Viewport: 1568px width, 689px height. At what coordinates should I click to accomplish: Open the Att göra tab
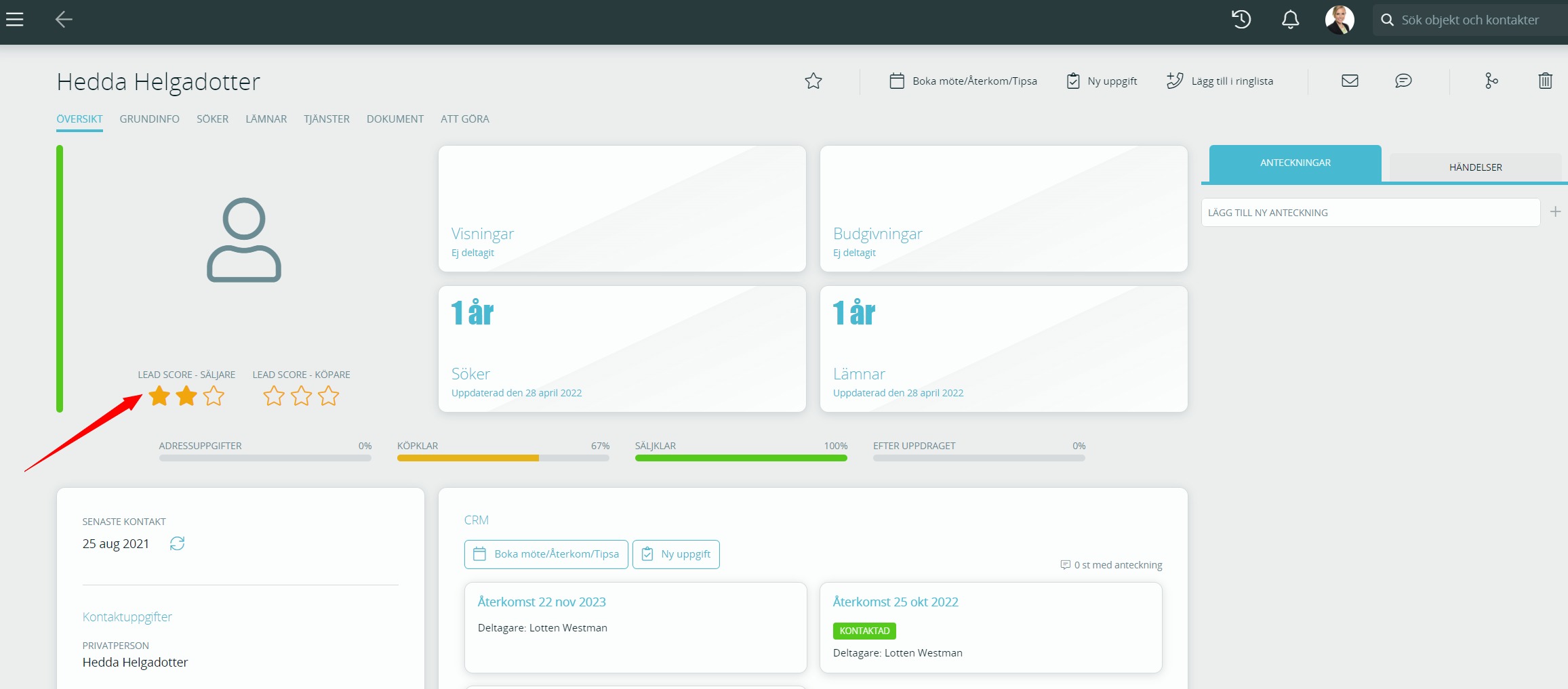click(465, 119)
